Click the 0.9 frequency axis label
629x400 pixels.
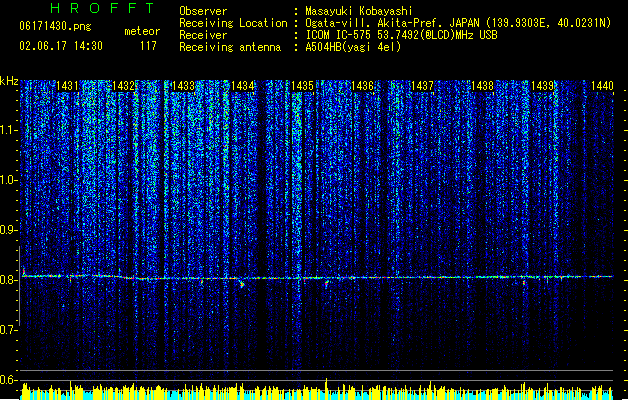click(9, 230)
